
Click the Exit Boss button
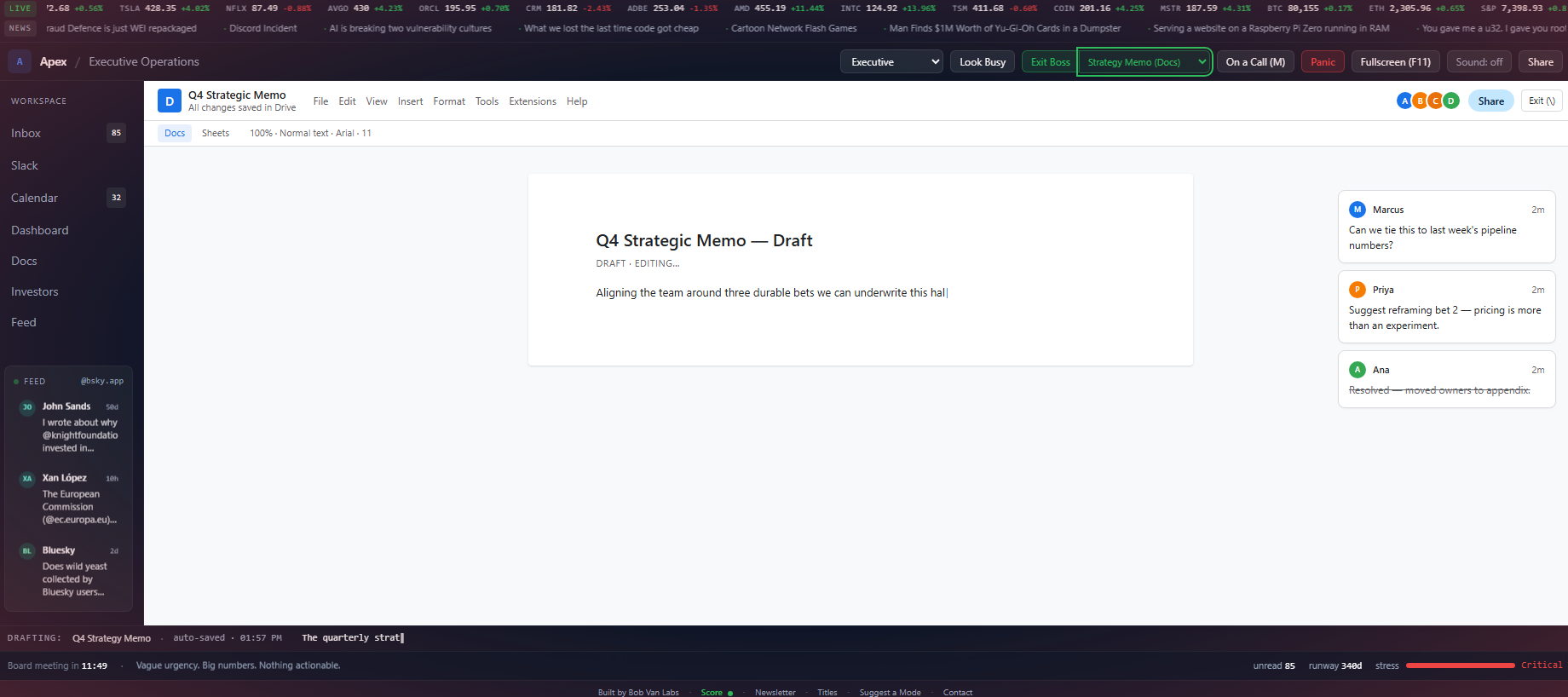pos(1050,62)
